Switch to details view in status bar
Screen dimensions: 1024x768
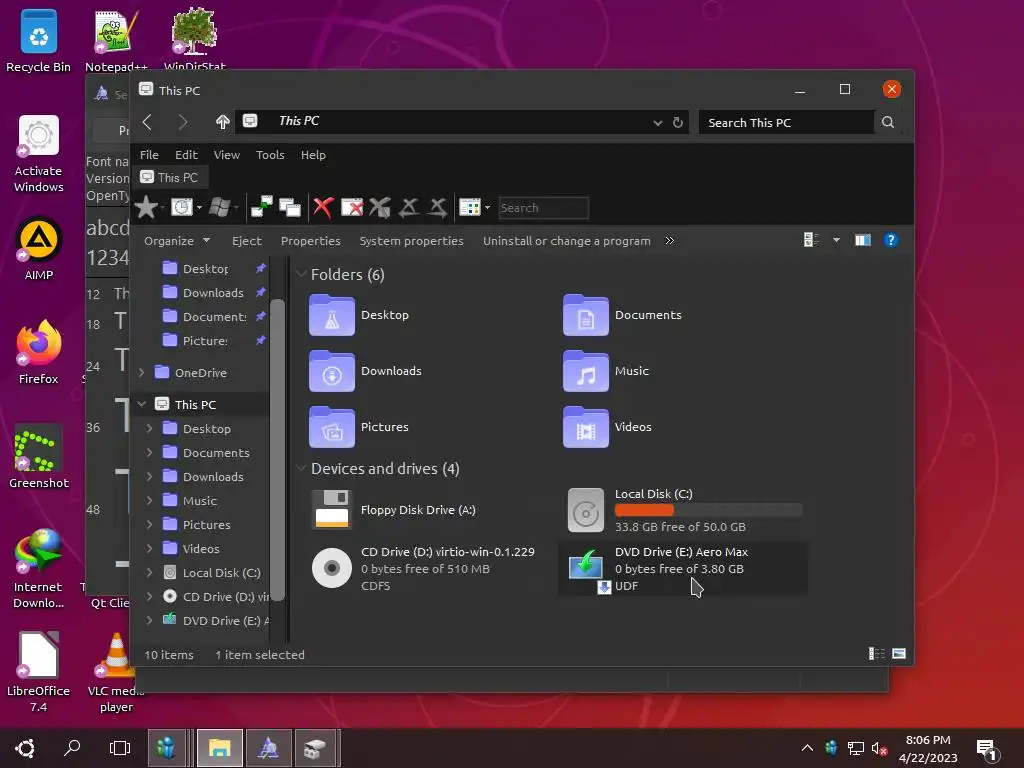(x=876, y=654)
